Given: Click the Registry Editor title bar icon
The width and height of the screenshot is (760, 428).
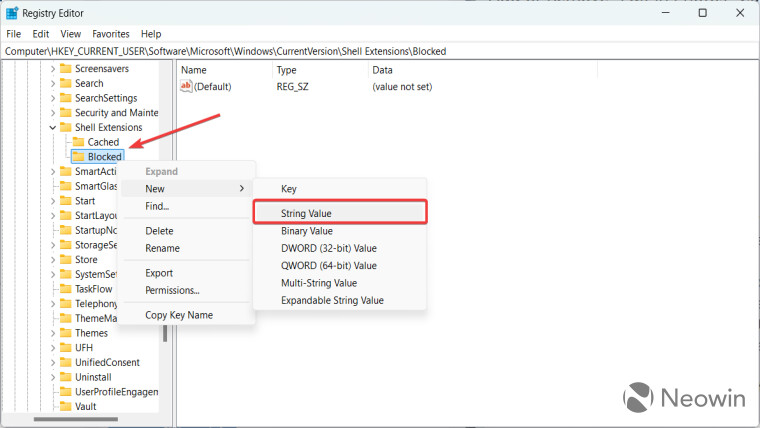Looking at the screenshot, I should (12, 13).
